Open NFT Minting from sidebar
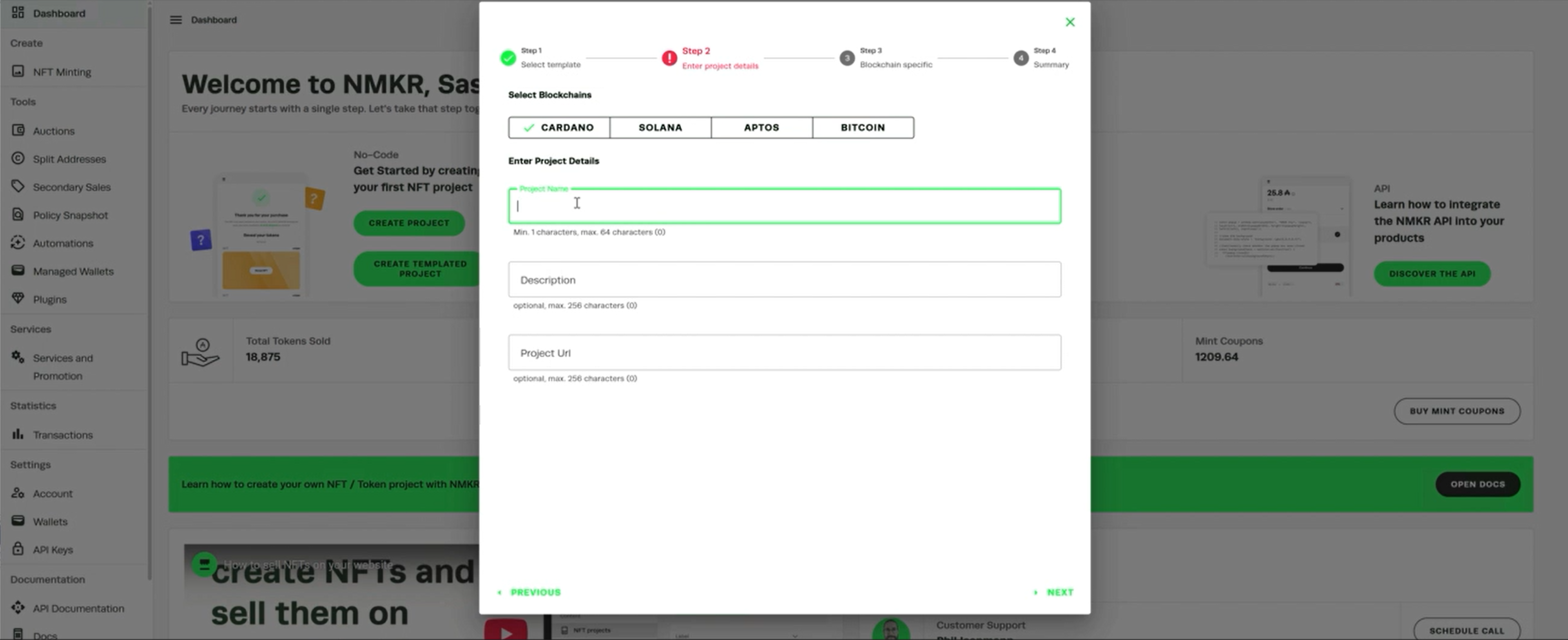Viewport: 1568px width, 640px height. (62, 72)
